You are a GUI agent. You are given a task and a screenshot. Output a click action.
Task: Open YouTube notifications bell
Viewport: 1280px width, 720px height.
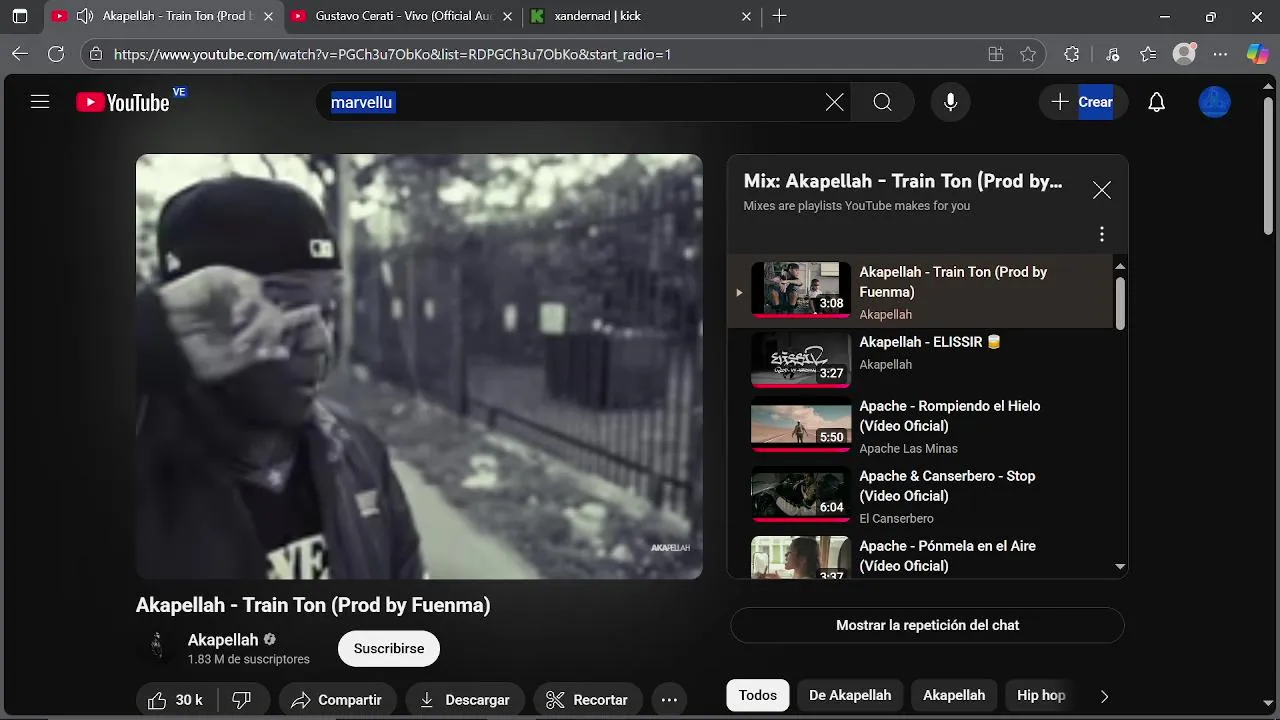(1157, 102)
